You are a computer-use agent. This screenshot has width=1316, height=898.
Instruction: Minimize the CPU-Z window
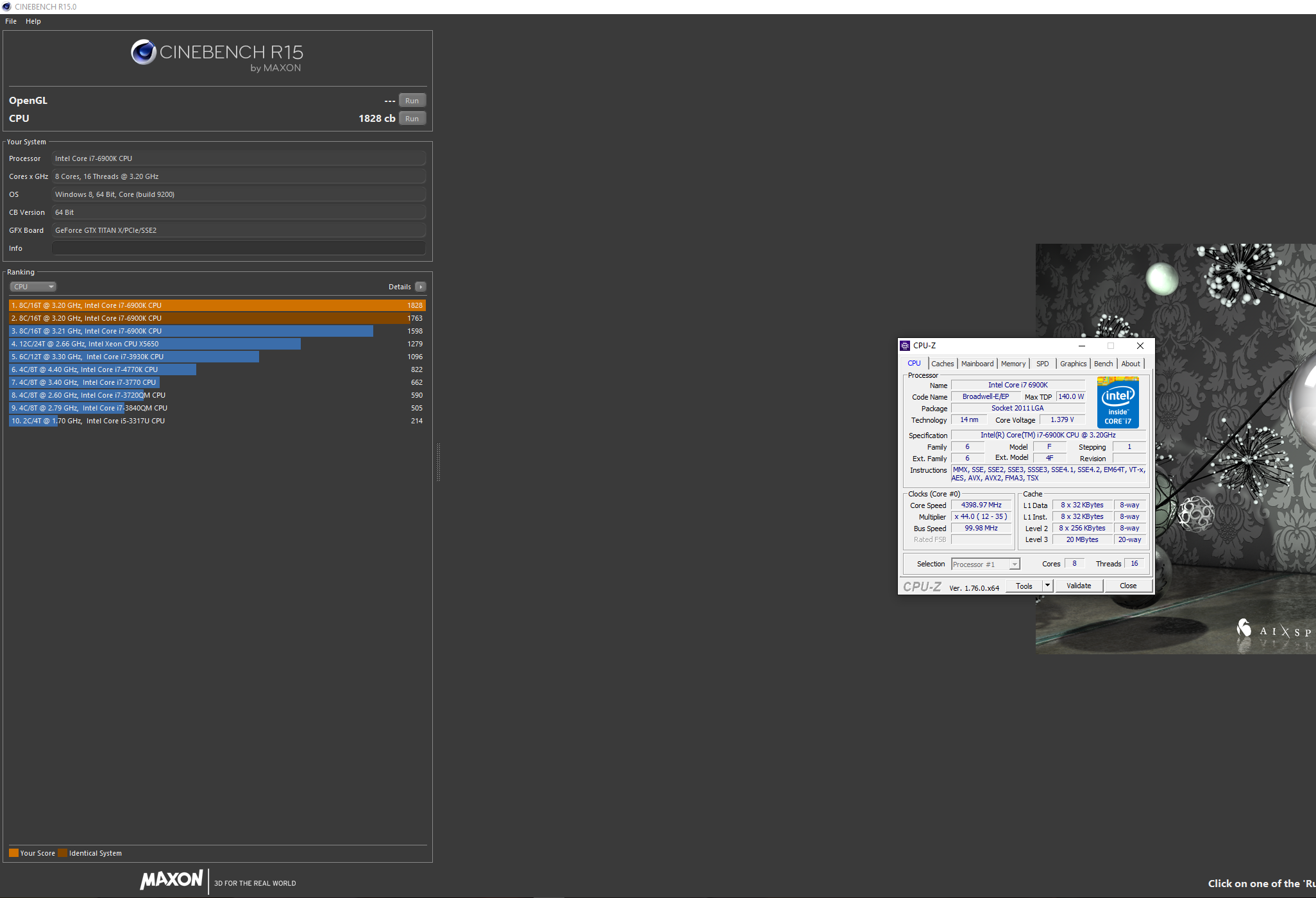[1081, 346]
